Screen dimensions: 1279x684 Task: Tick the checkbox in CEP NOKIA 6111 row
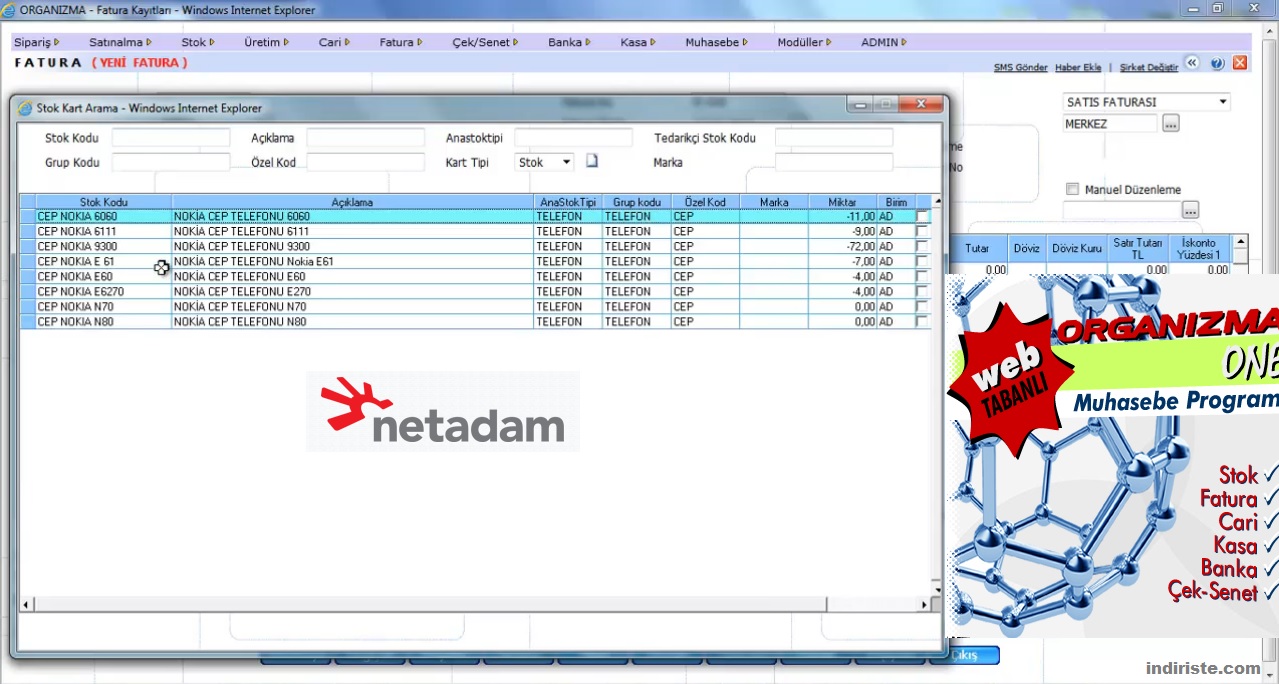(x=922, y=231)
